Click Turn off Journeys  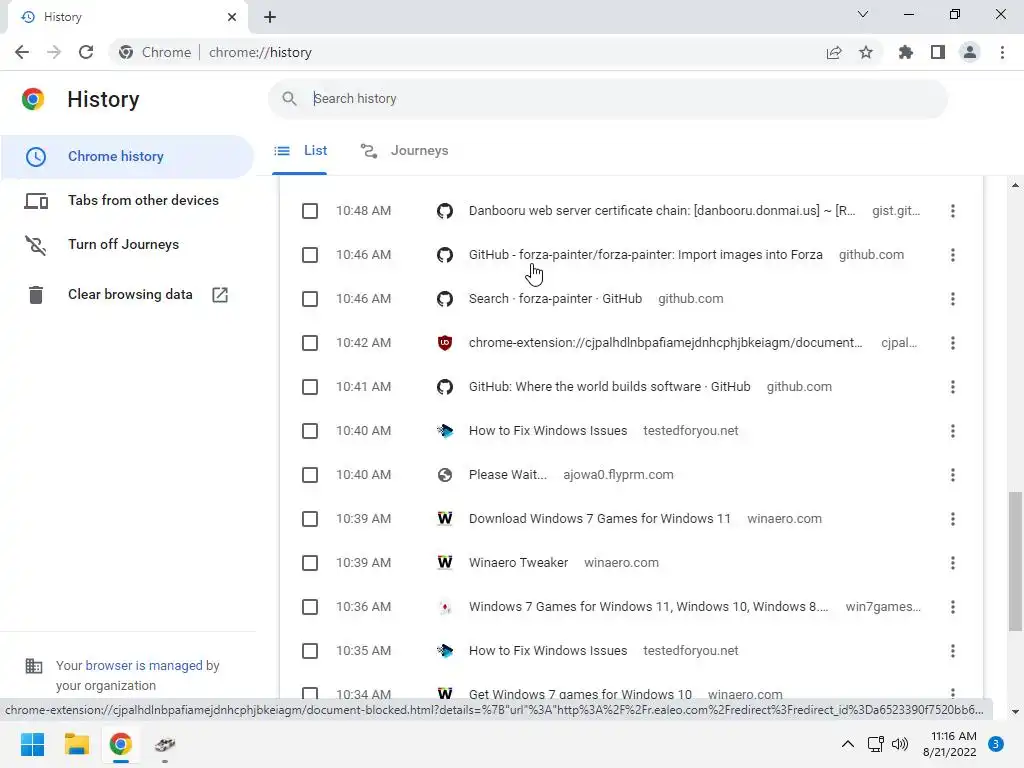127,244
